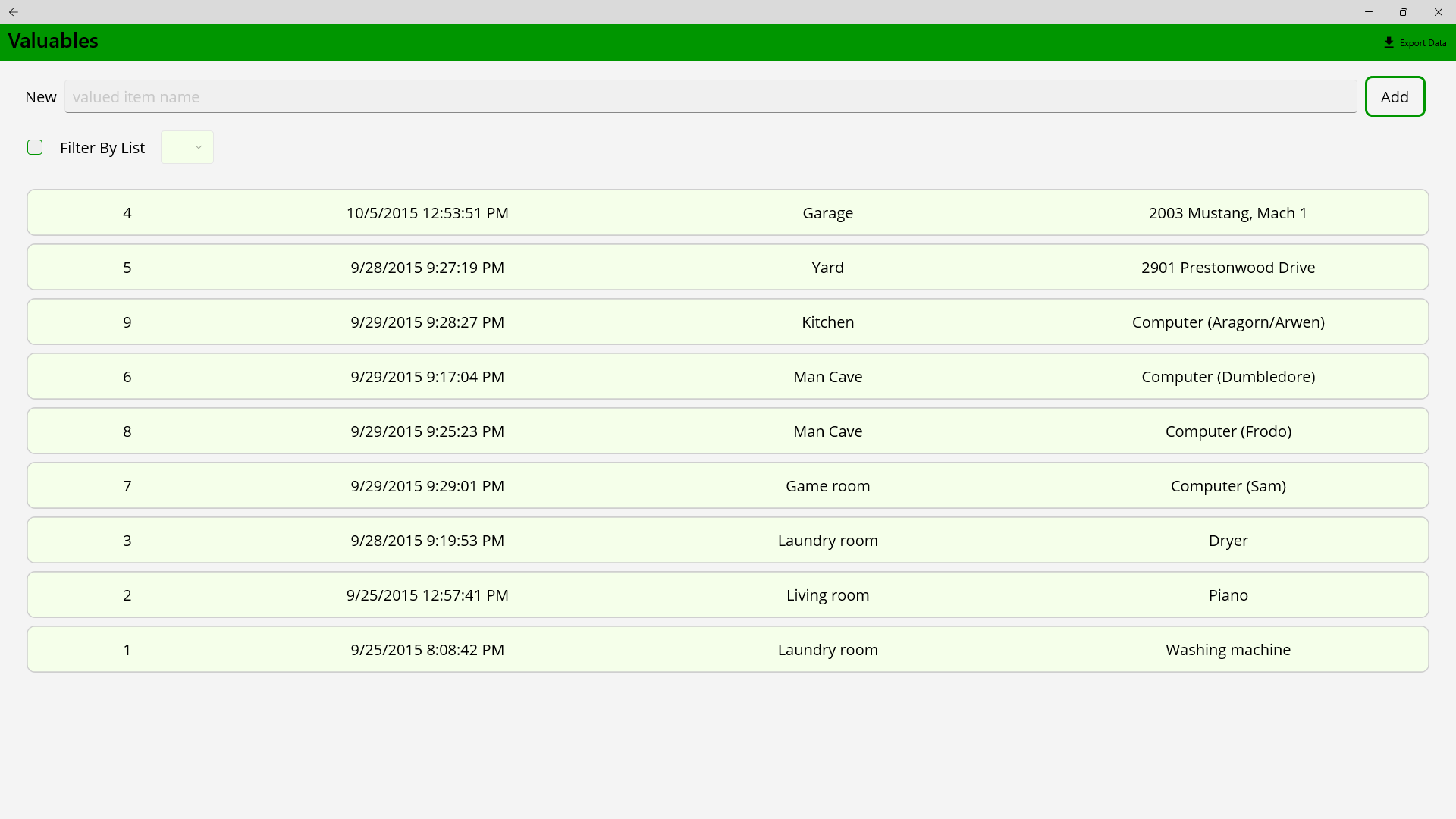Focus the valued item name field
1456x819 pixels.
pos(710,97)
